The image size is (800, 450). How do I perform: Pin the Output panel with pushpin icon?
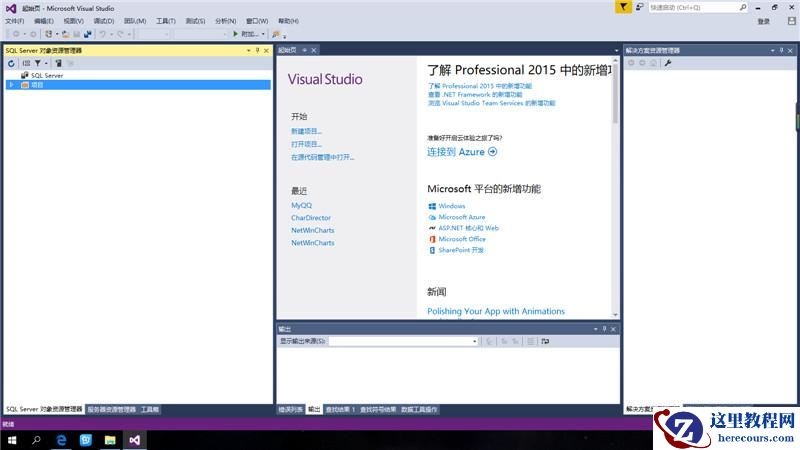[605, 329]
